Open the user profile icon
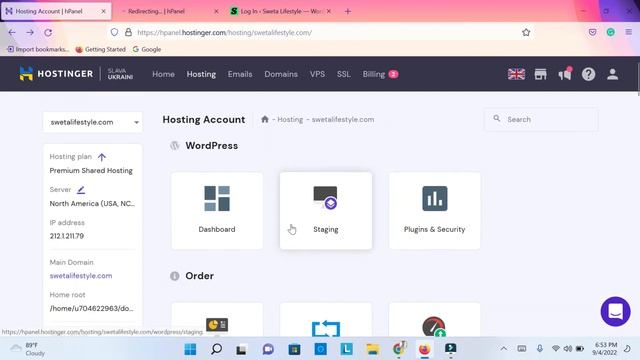This screenshot has width=640, height=360. [612, 74]
